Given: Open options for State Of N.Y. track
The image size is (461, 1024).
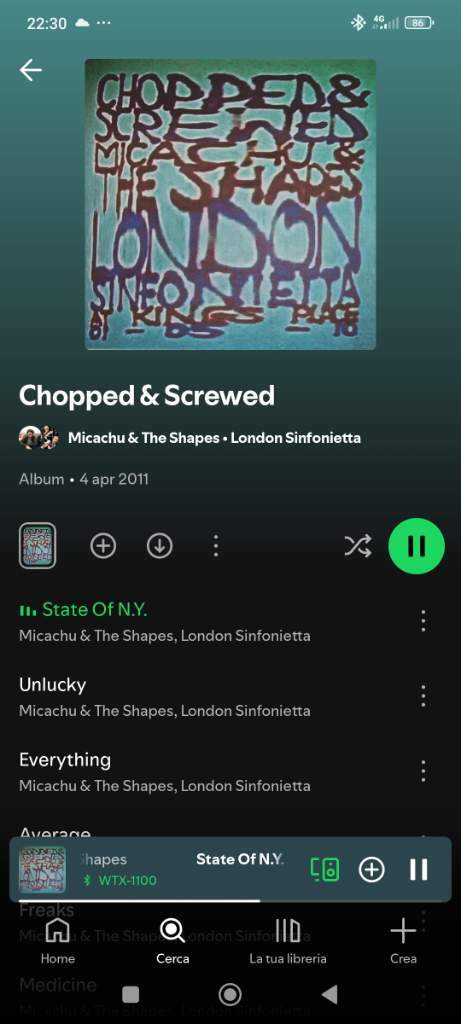Looking at the screenshot, I should point(423,621).
